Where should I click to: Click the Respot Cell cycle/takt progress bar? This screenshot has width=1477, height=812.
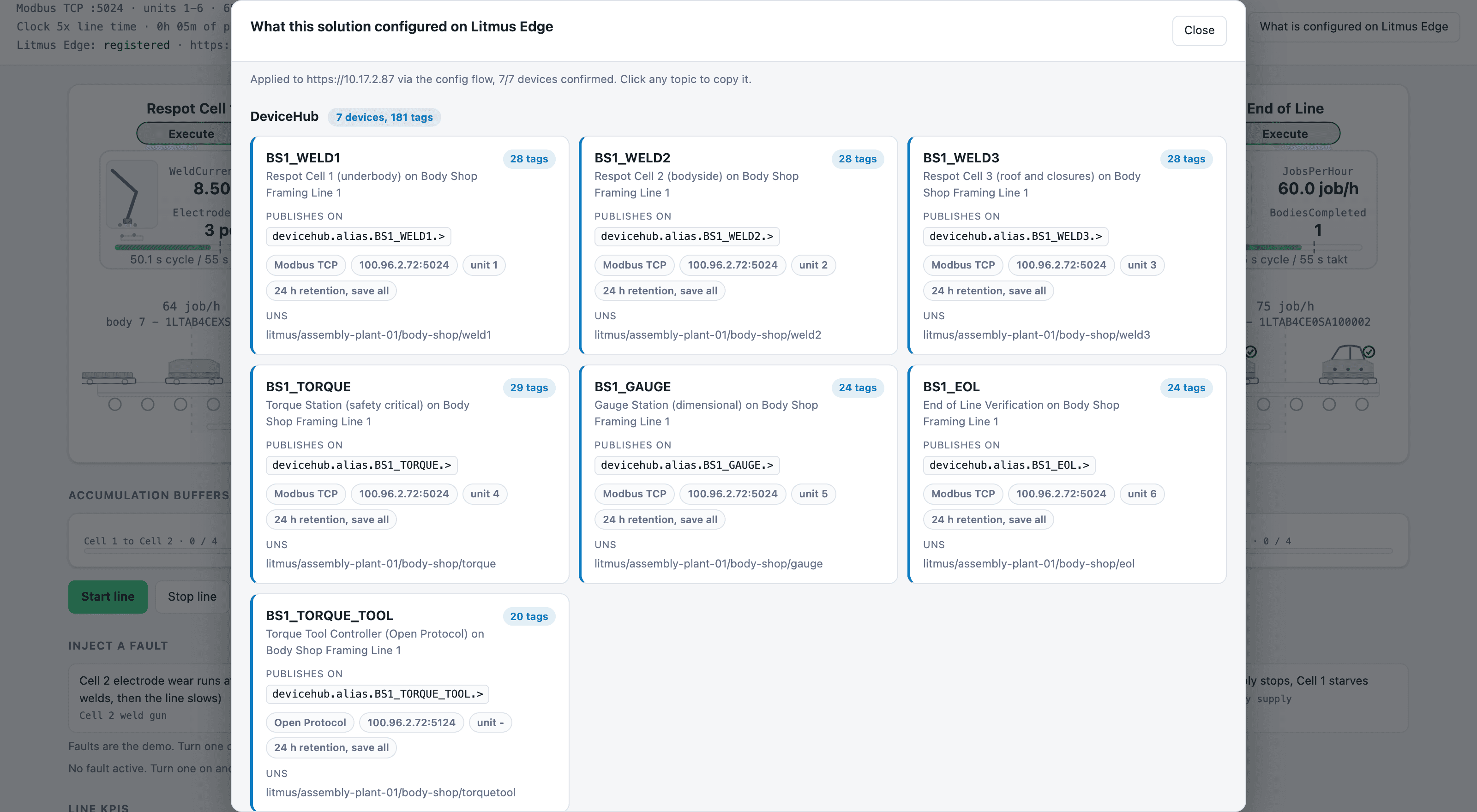point(173,248)
